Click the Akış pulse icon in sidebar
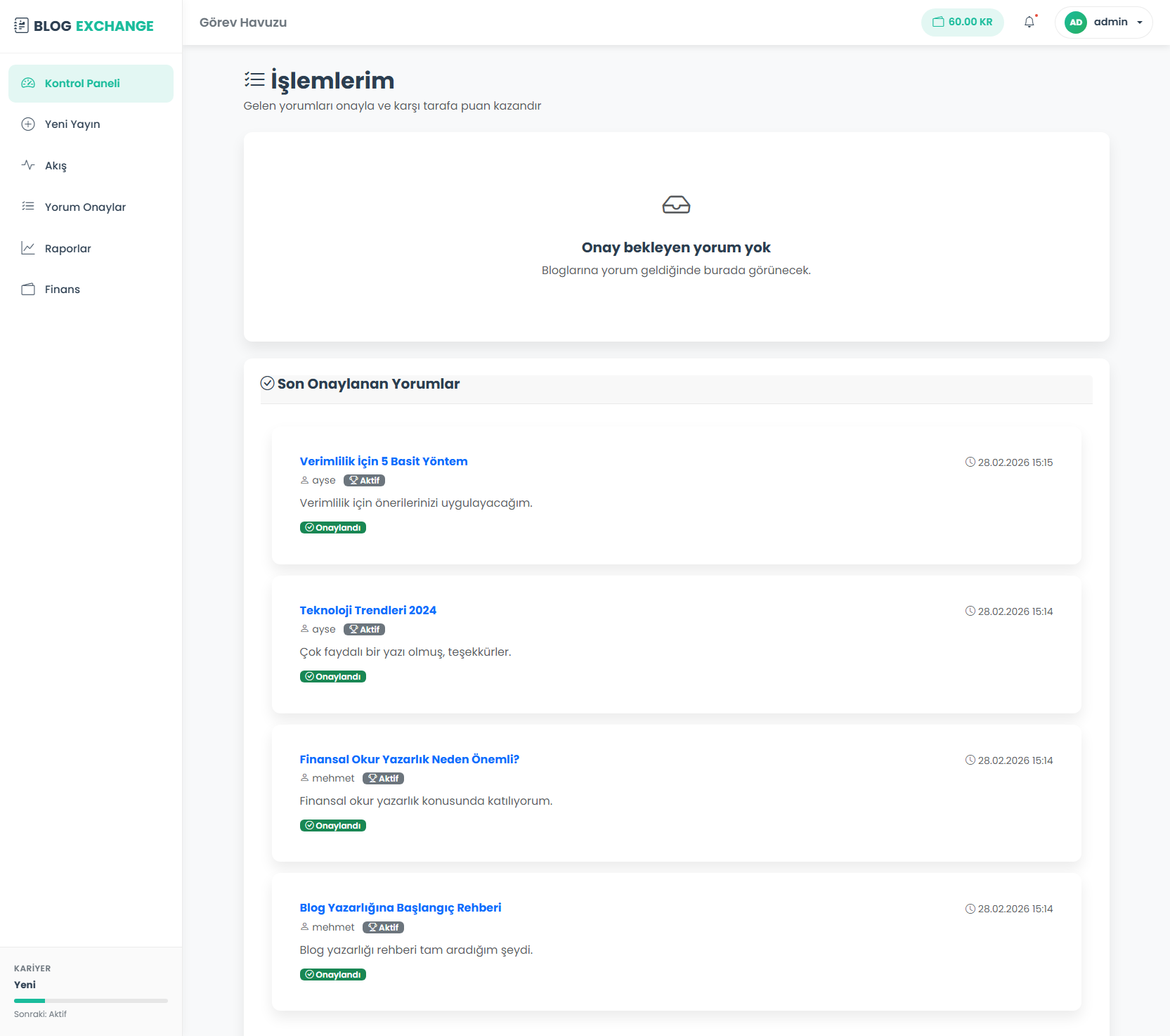The height and width of the screenshot is (1036, 1170). pos(28,165)
